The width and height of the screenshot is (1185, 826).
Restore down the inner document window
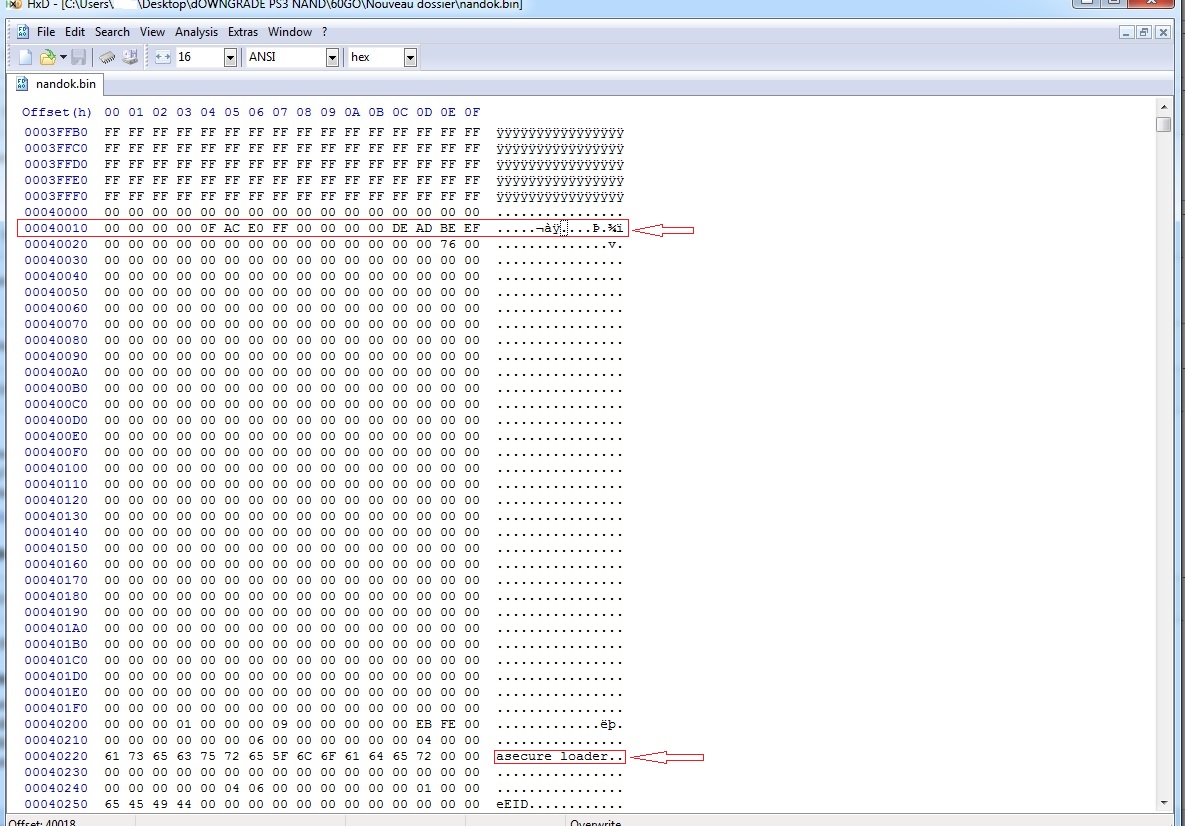(1144, 32)
